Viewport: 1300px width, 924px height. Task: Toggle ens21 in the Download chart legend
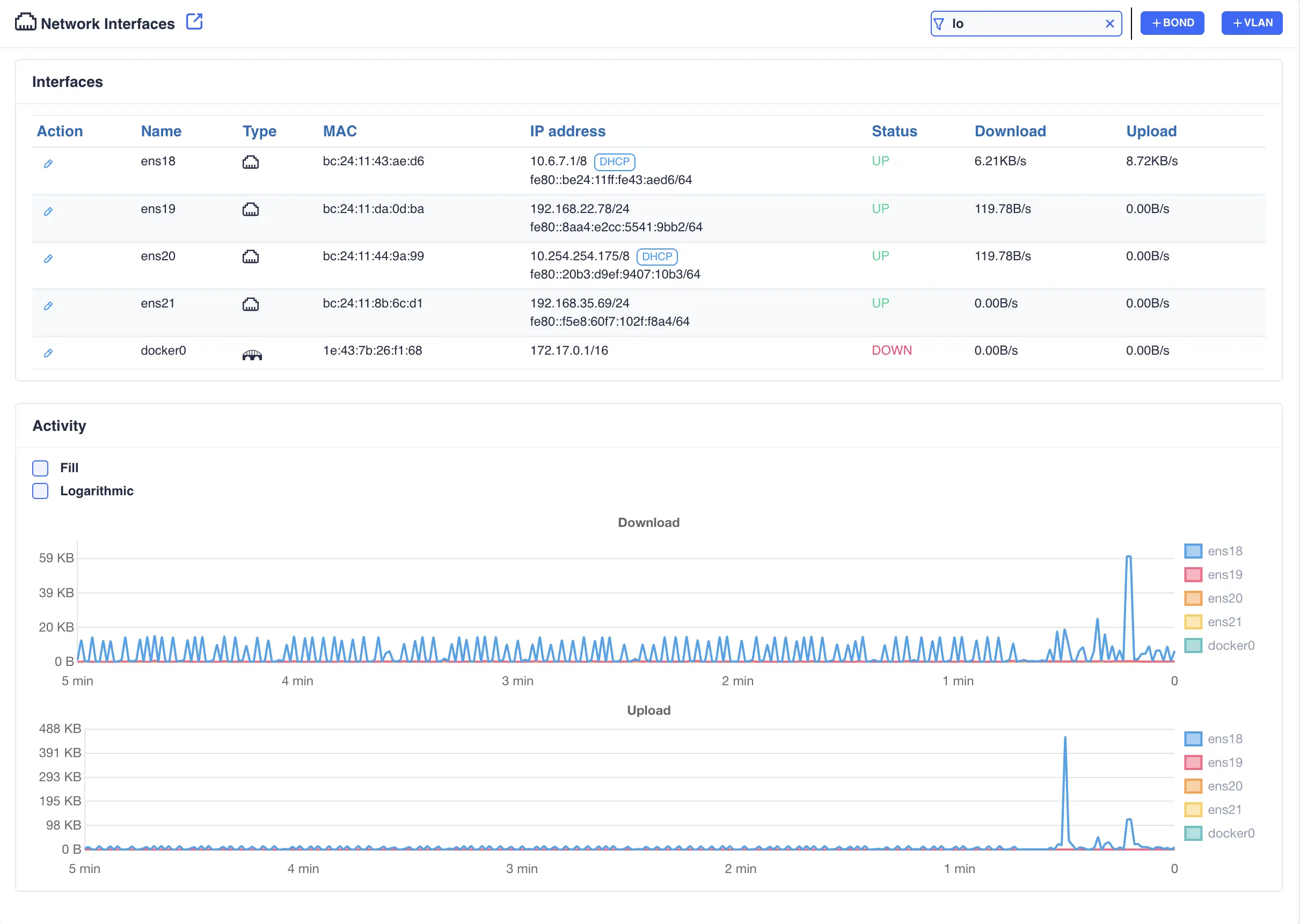click(1213, 622)
